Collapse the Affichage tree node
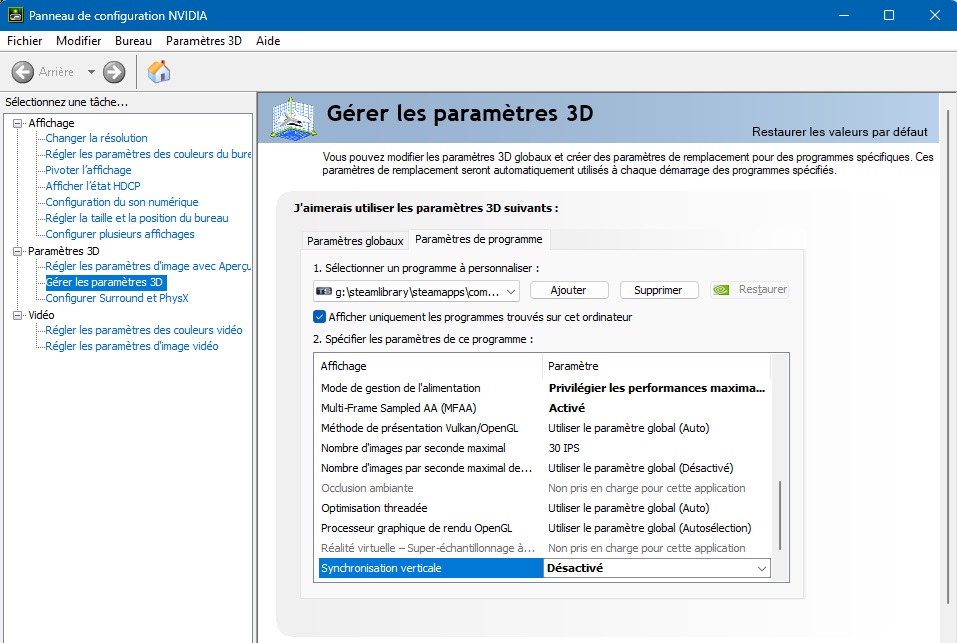957x643 pixels. coord(17,123)
